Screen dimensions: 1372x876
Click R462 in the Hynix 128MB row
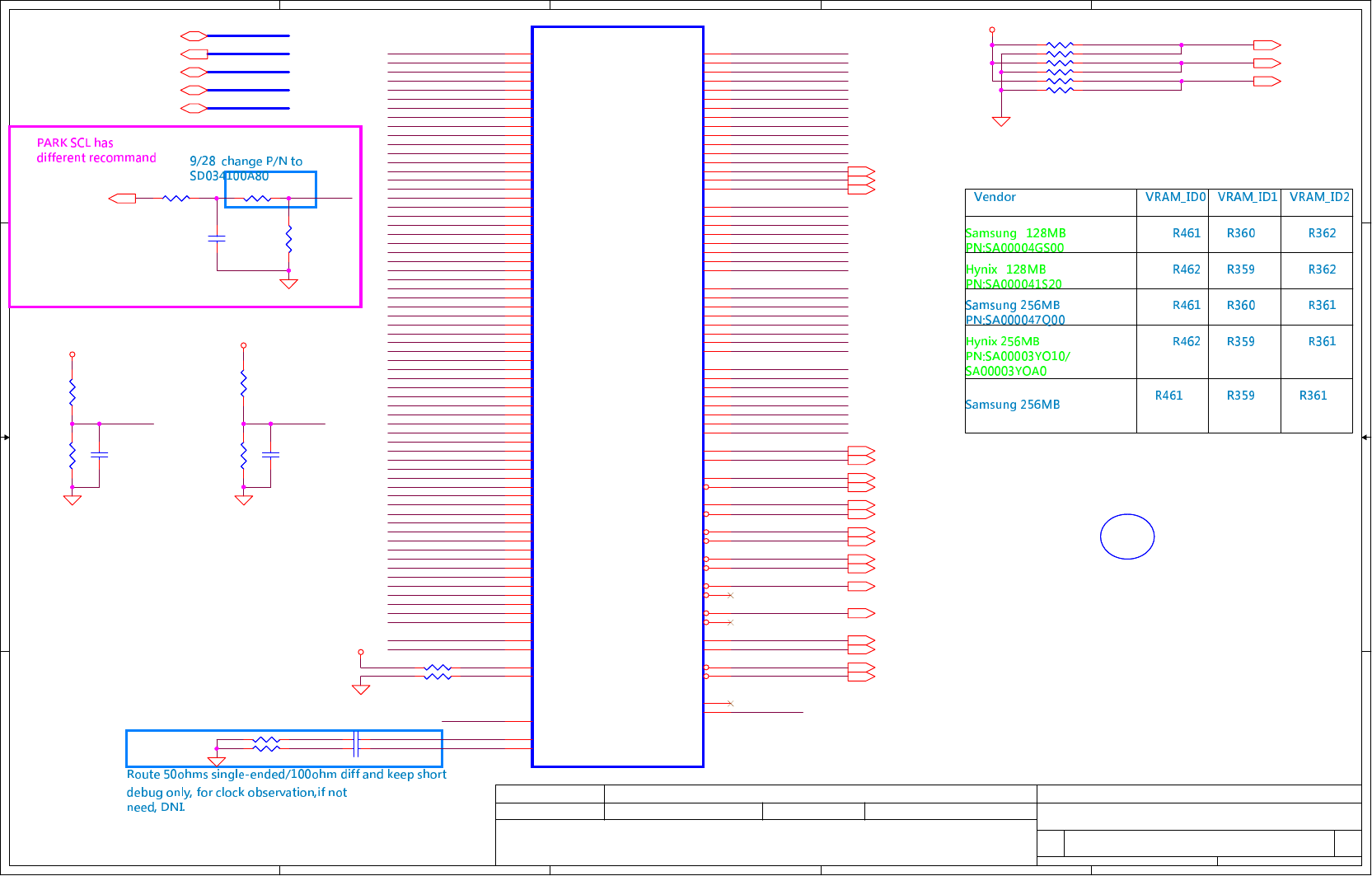tap(1187, 269)
